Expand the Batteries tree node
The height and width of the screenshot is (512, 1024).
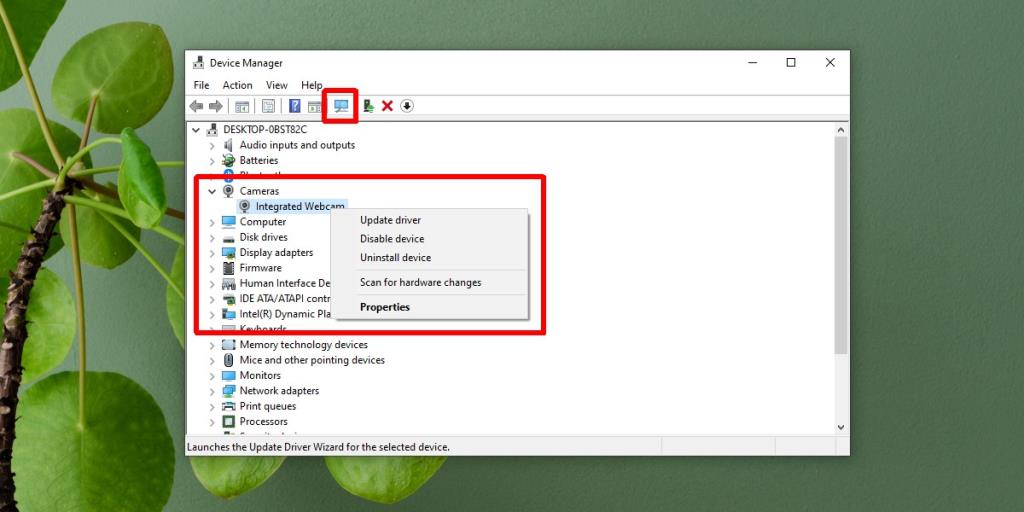pos(212,161)
